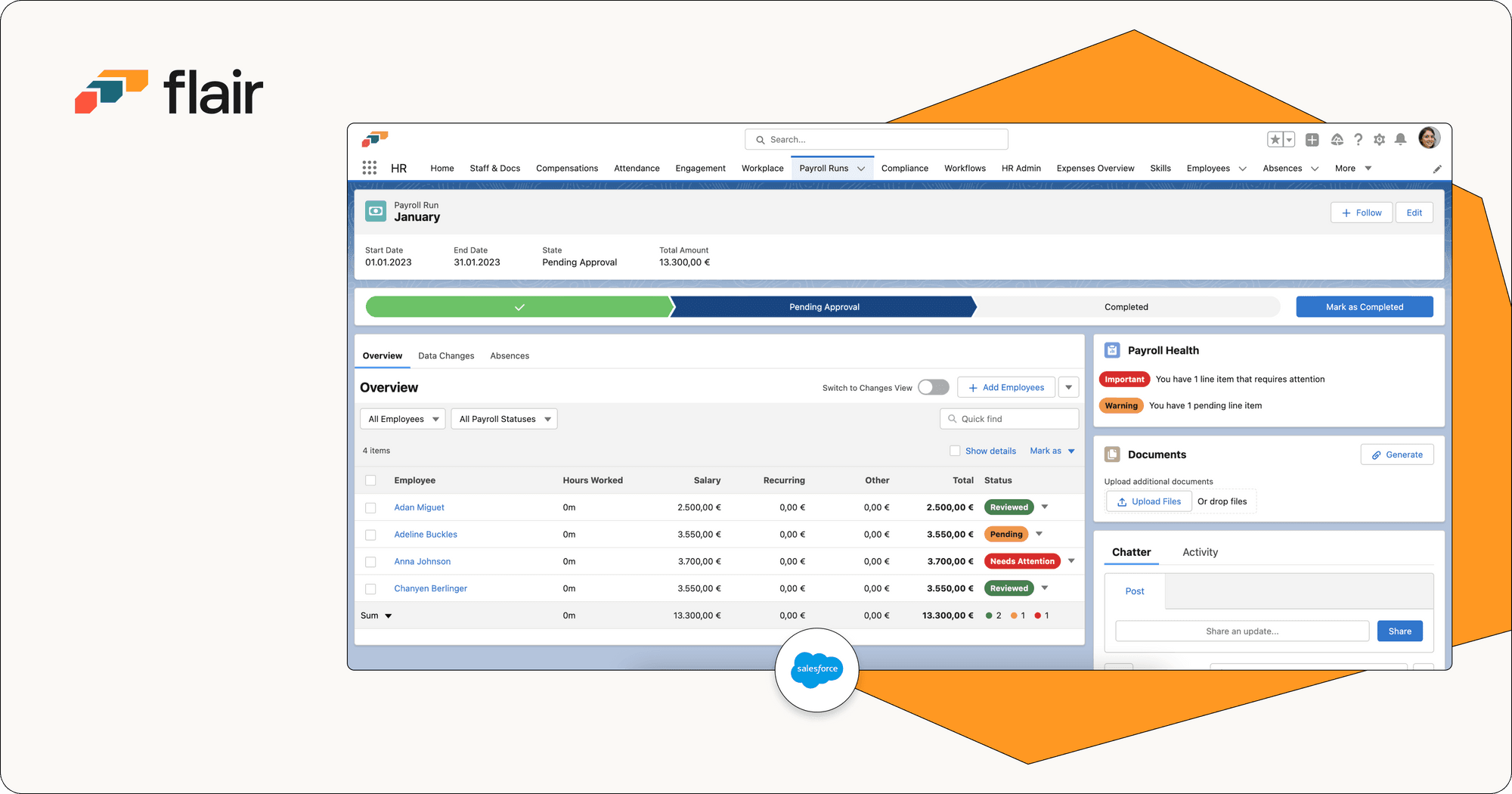Screen dimensions: 1512x794
Task: Open the More navigation menu
Action: coord(1353,169)
